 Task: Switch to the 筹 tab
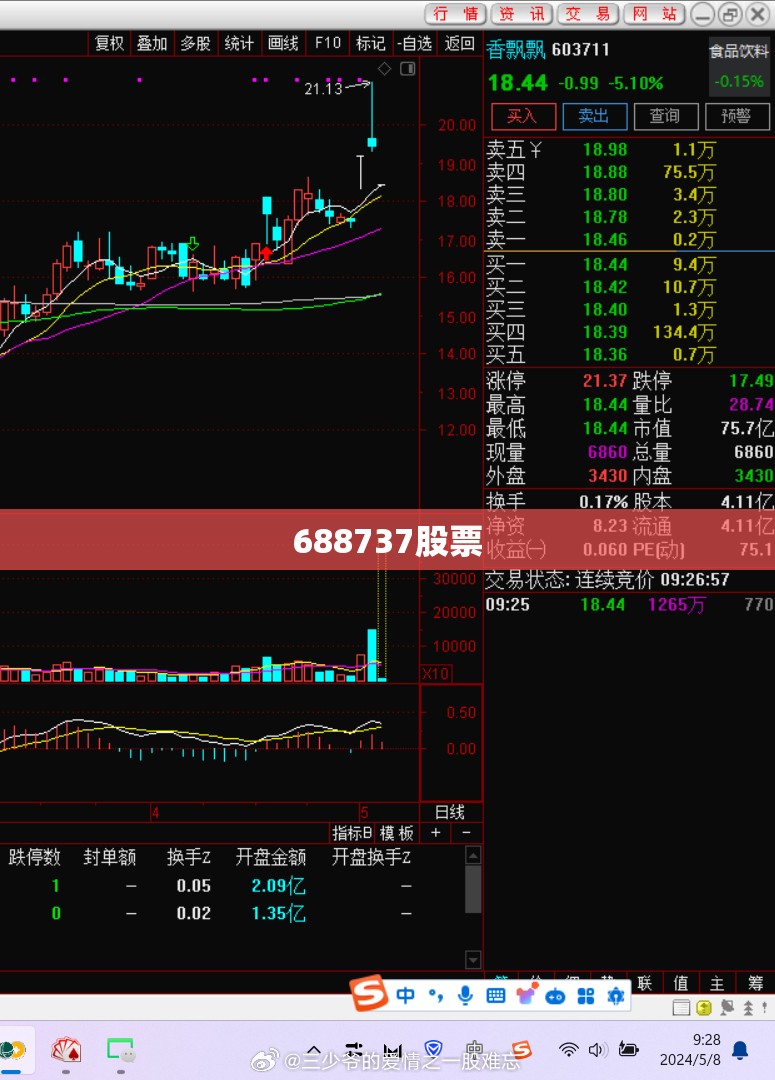755,983
